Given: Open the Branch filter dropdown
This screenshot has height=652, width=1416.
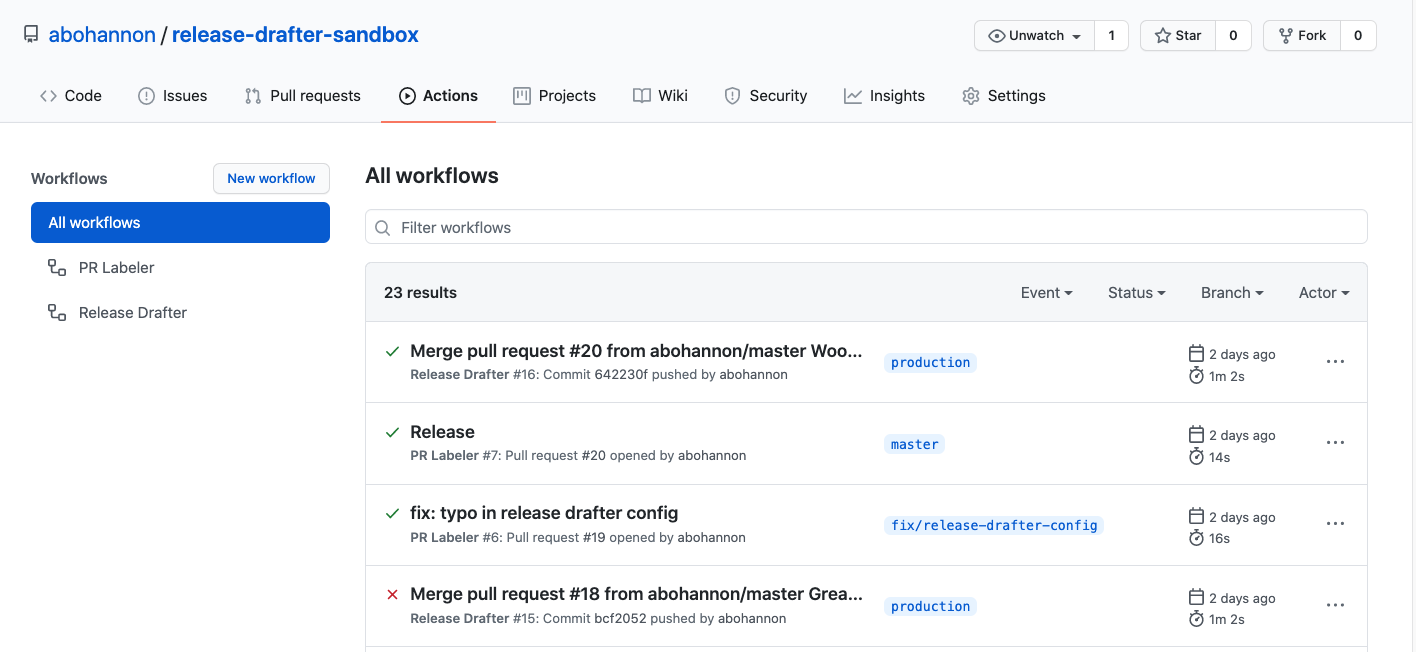Looking at the screenshot, I should (1232, 293).
